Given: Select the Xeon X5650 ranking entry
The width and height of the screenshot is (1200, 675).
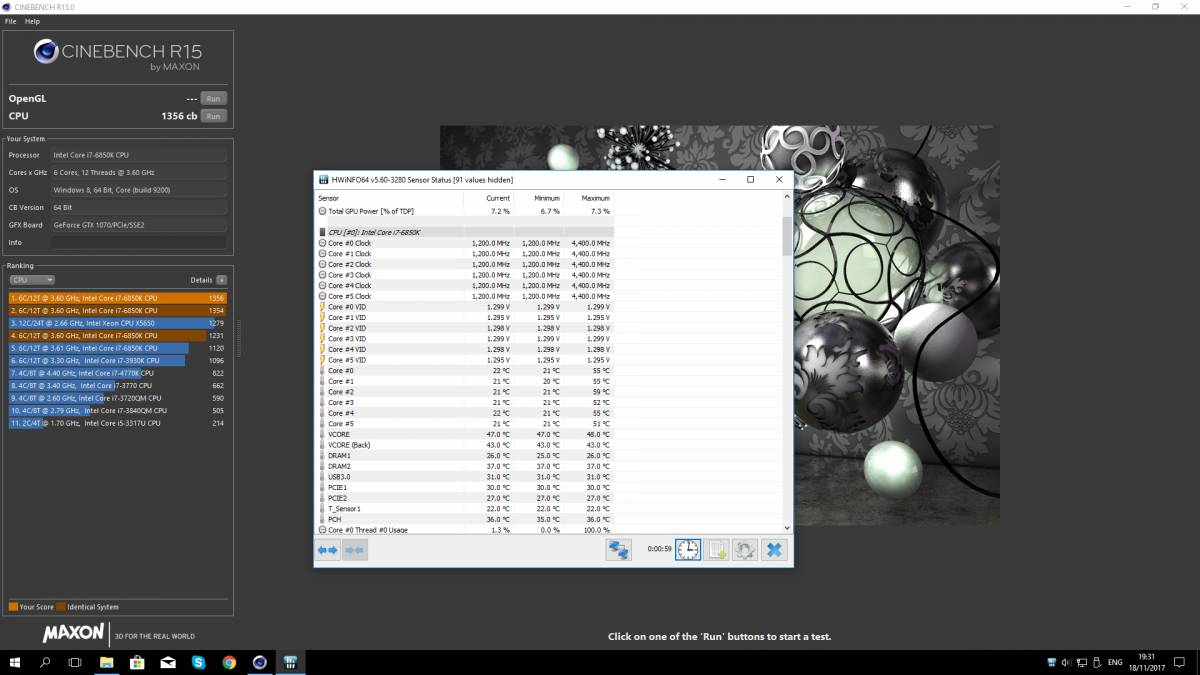Looking at the screenshot, I should click(118, 323).
